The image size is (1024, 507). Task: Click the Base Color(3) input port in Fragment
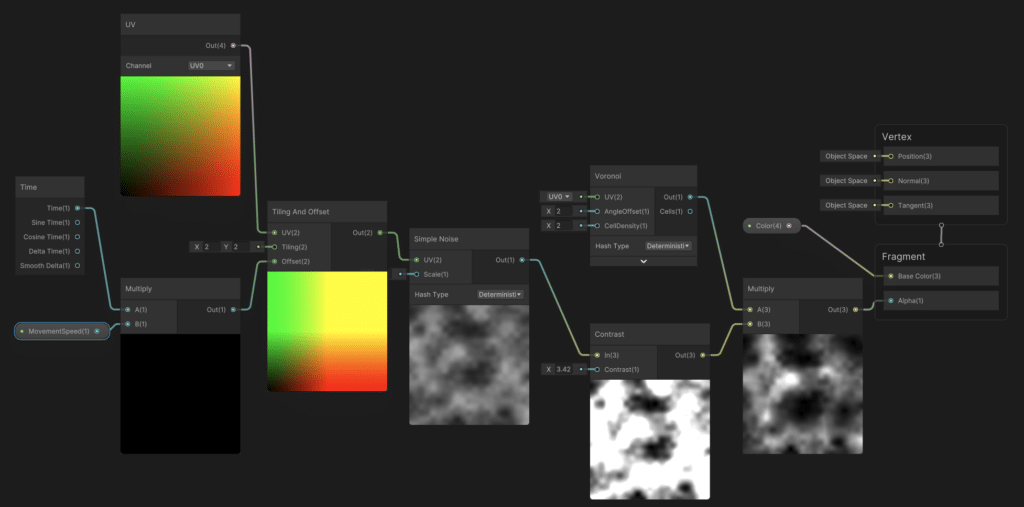pyautogui.click(x=890, y=276)
